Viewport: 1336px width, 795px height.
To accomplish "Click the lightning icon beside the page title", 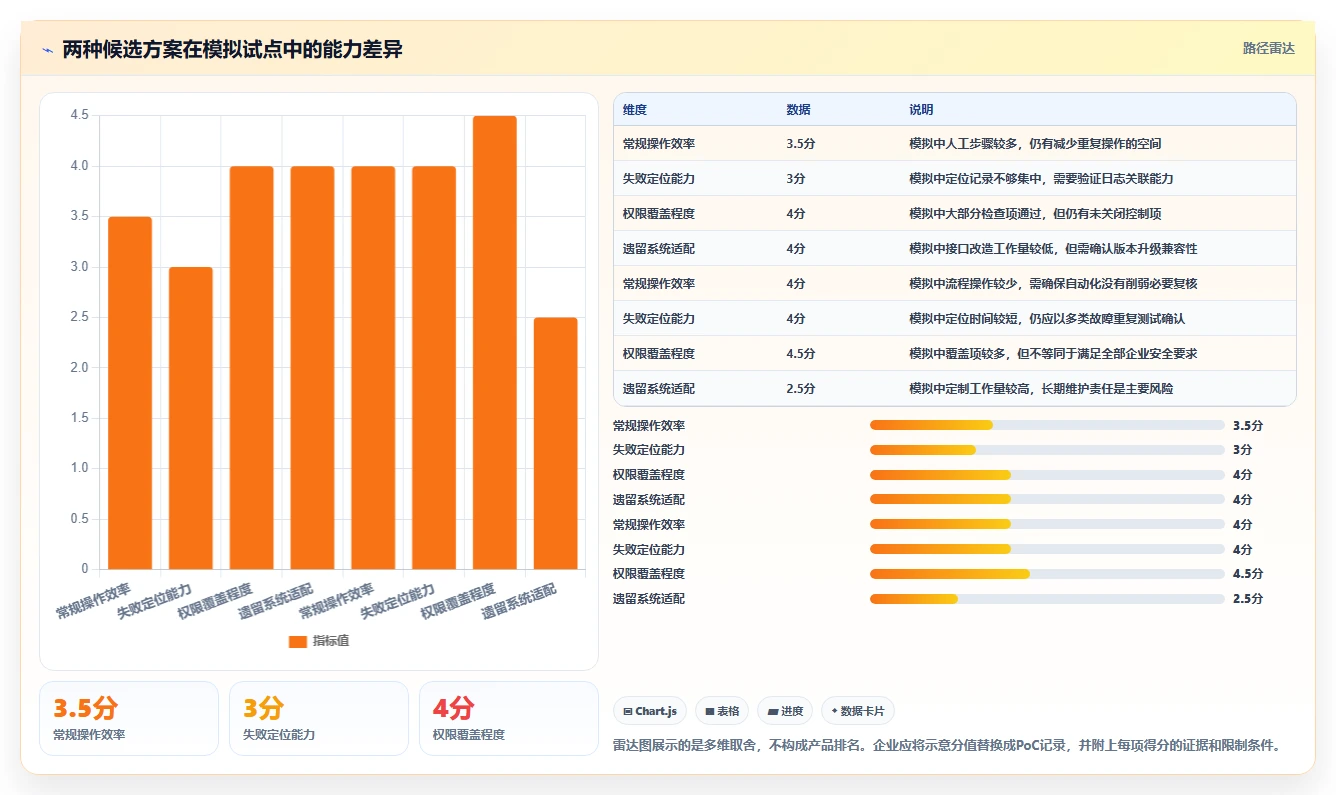I will pos(48,49).
